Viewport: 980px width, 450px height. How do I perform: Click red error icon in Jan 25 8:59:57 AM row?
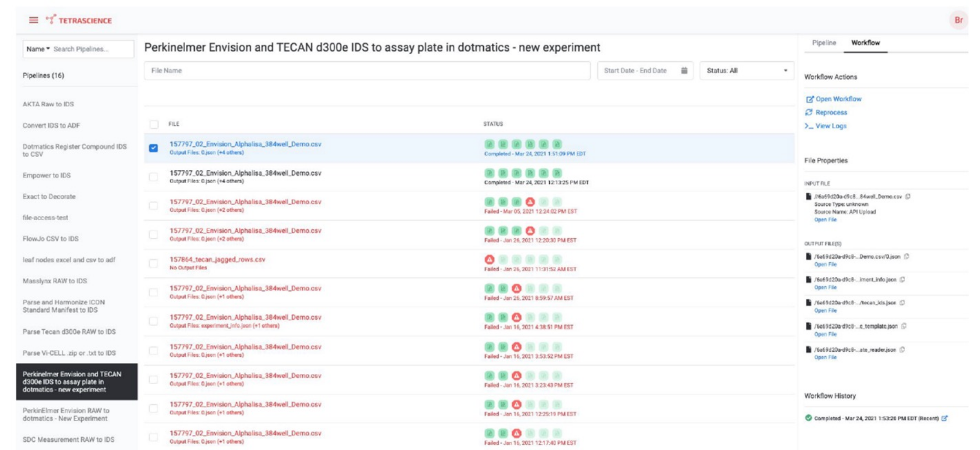(x=516, y=289)
